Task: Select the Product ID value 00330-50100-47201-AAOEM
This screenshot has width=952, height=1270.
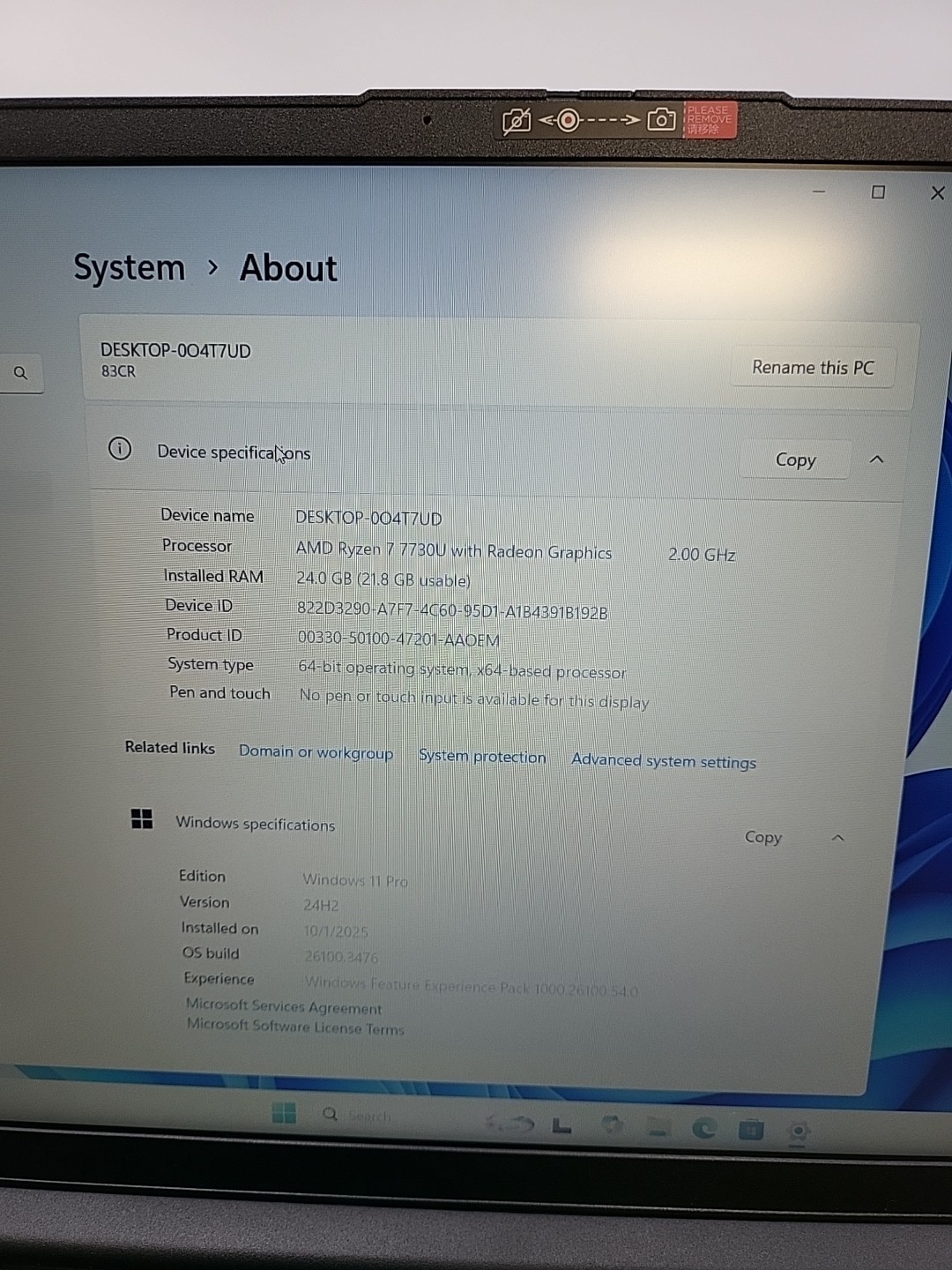Action: pyautogui.click(x=398, y=639)
